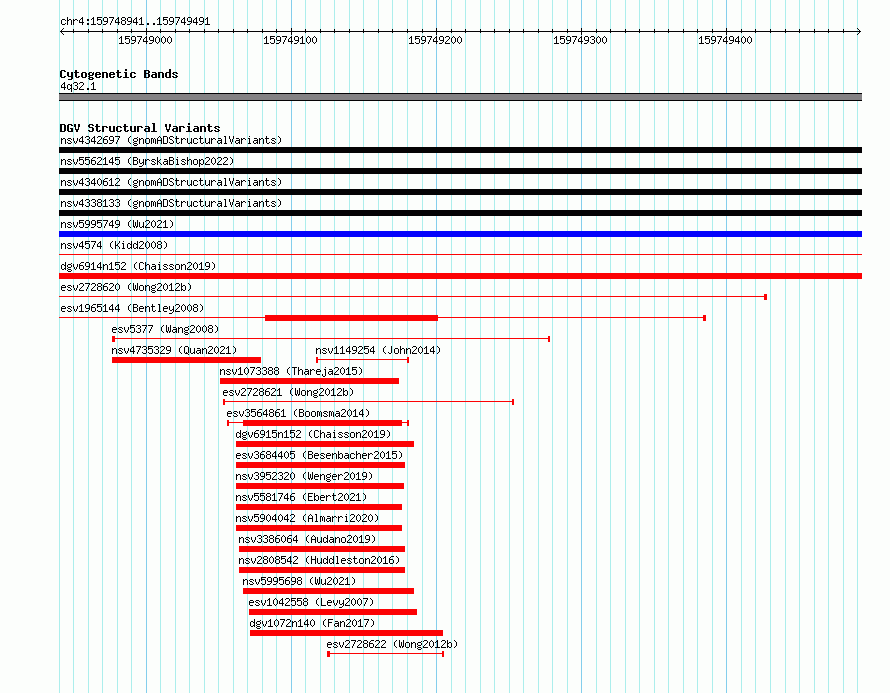Click the left arrow end of the ruler
The width and height of the screenshot is (890, 693).
click(62, 31)
